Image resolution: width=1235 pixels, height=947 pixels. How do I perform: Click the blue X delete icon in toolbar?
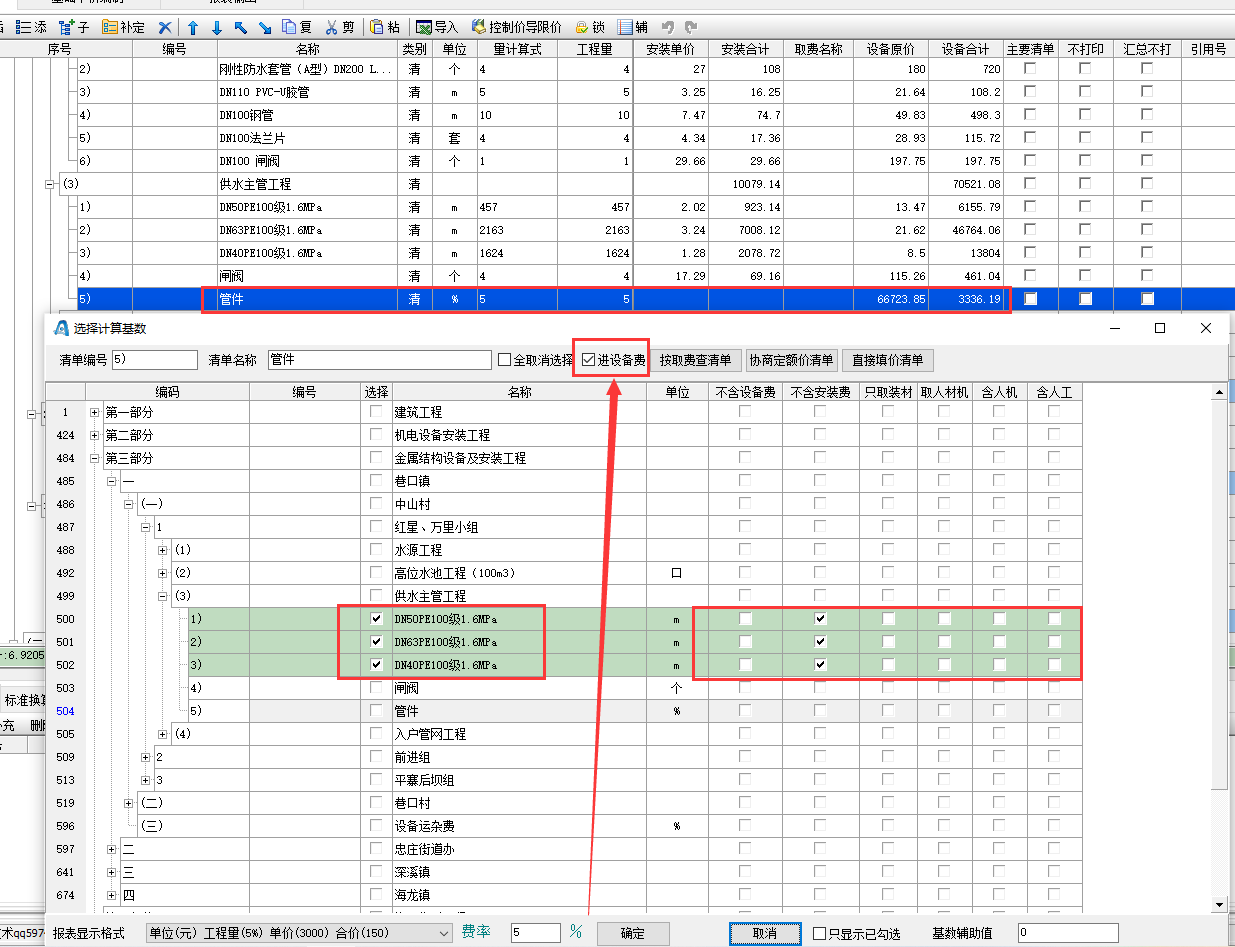click(x=165, y=28)
